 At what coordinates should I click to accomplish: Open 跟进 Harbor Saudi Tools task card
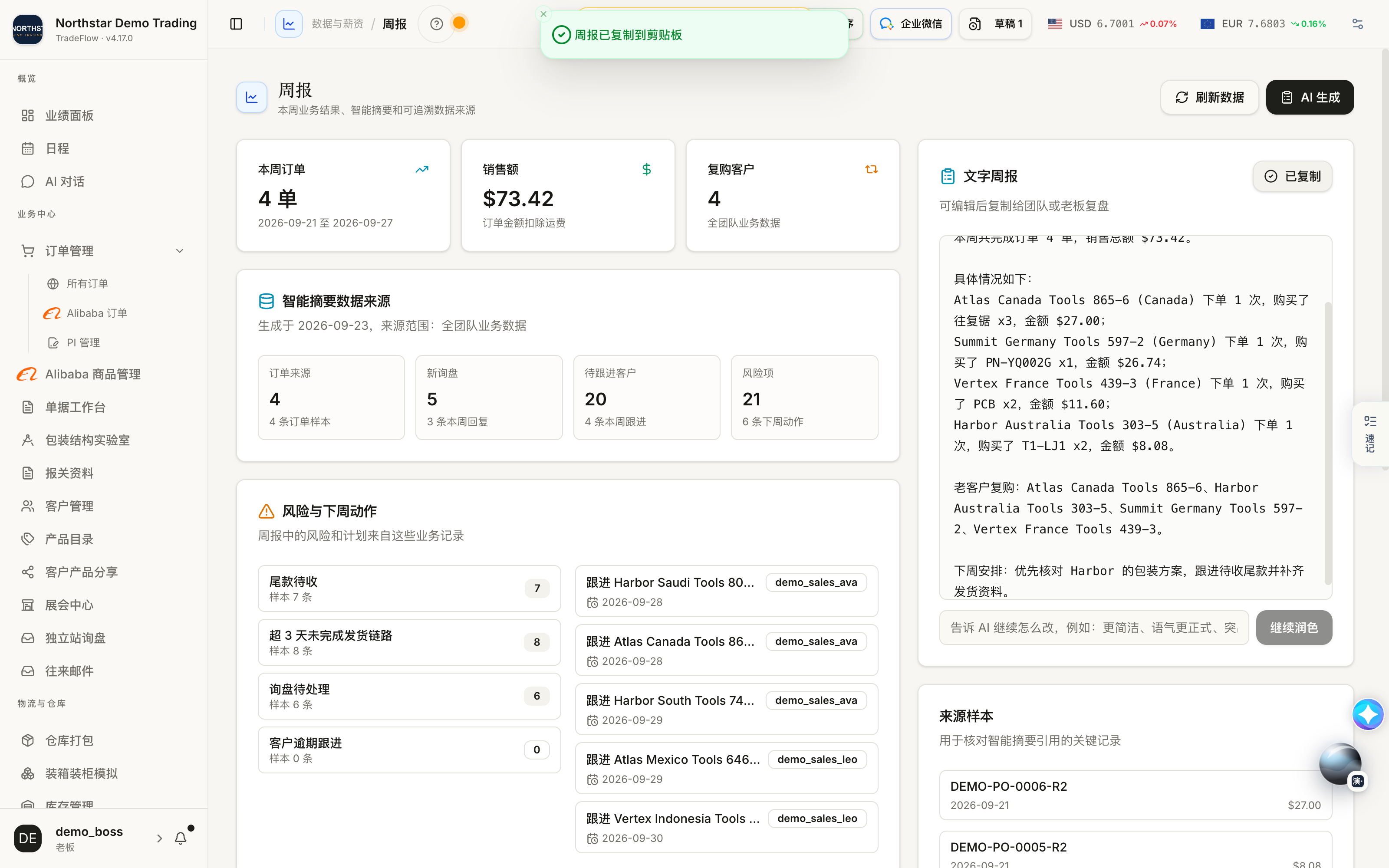[x=726, y=591]
